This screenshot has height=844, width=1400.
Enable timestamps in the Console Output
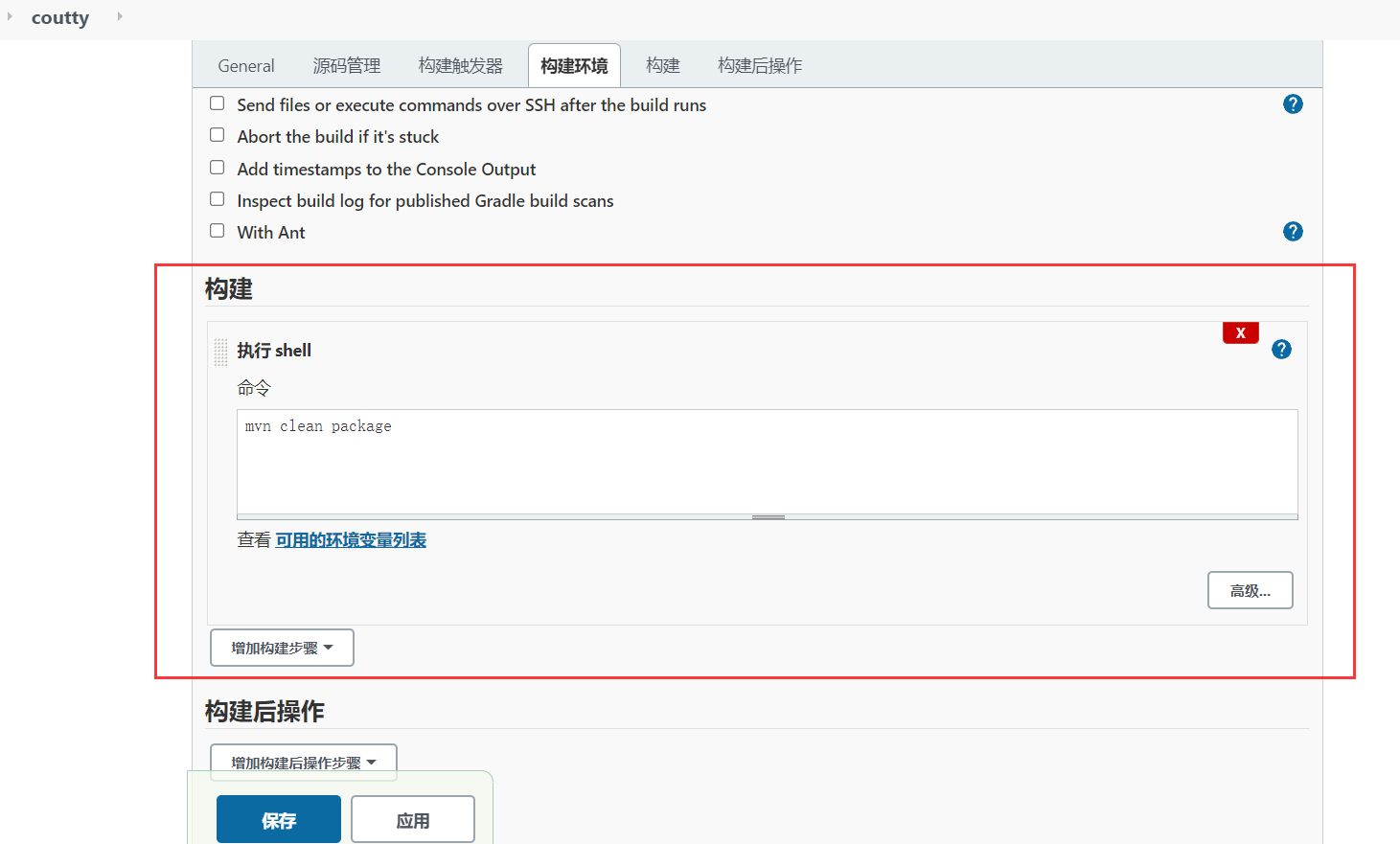tap(217, 167)
